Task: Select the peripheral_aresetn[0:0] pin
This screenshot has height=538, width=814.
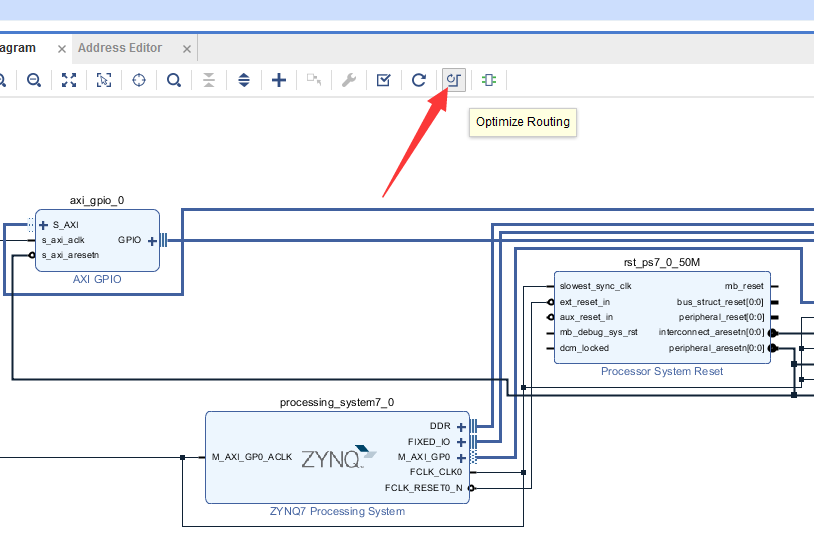Action: tap(716, 348)
